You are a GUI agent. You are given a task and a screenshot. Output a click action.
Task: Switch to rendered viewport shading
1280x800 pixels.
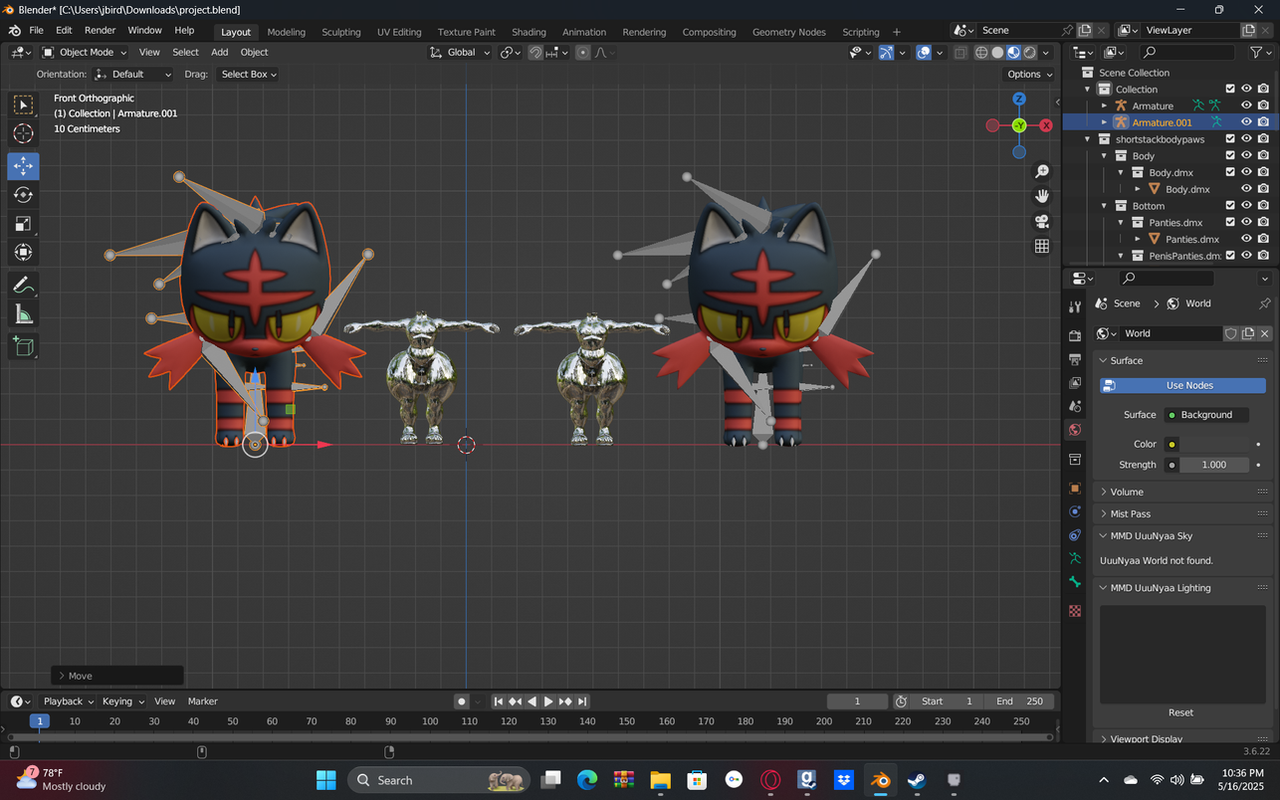(1029, 52)
